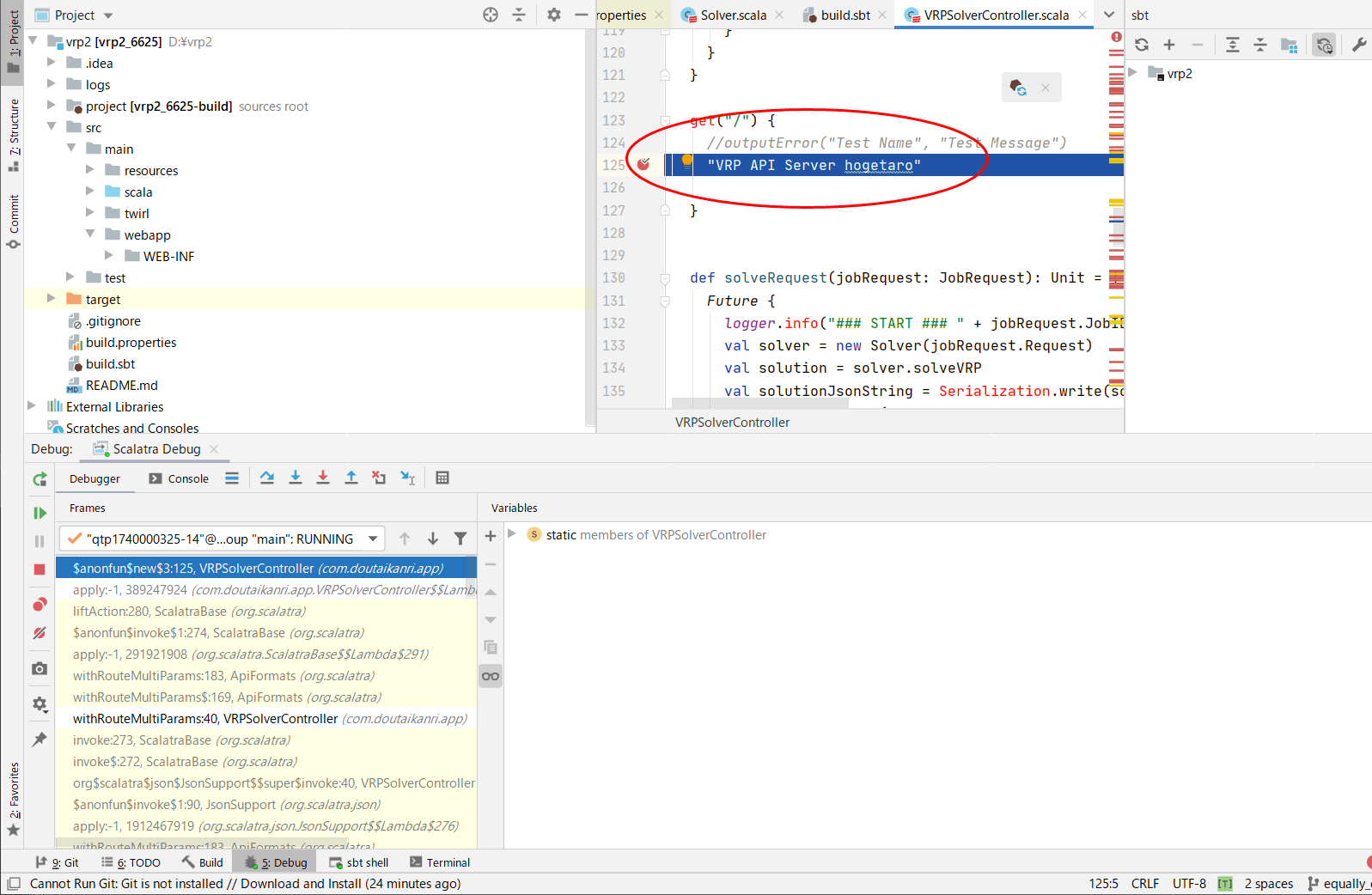Open the Console tab in Debug
1372x895 pixels.
[179, 478]
